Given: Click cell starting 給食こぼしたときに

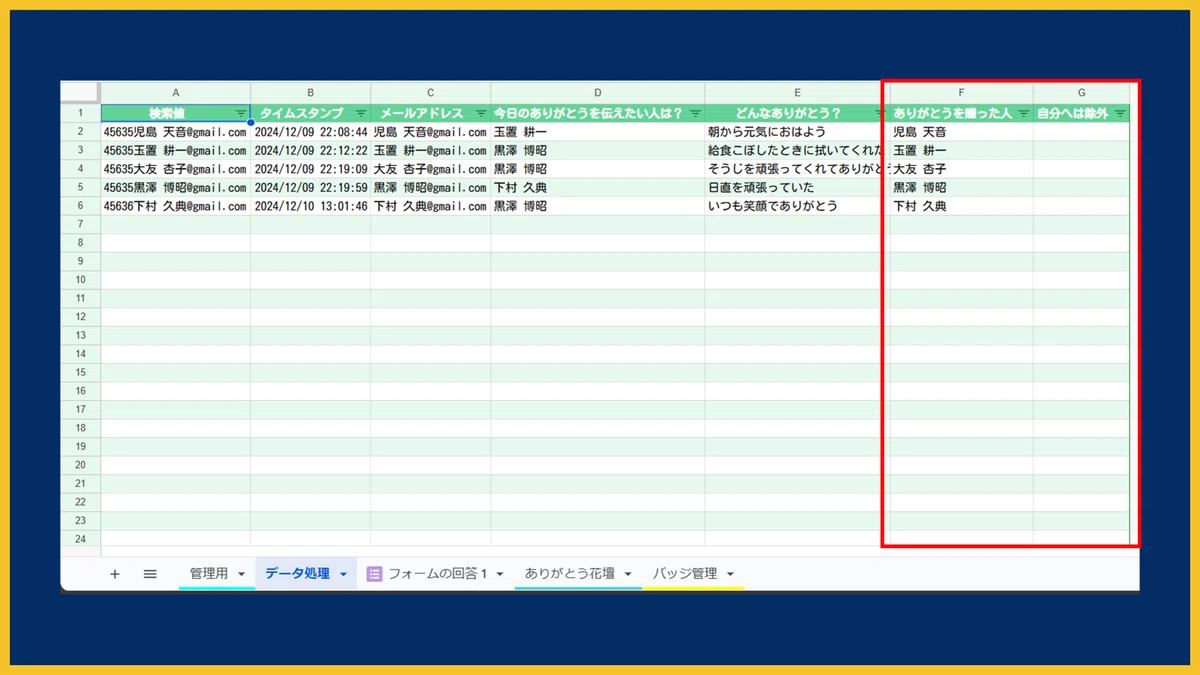Looking at the screenshot, I should point(797,150).
